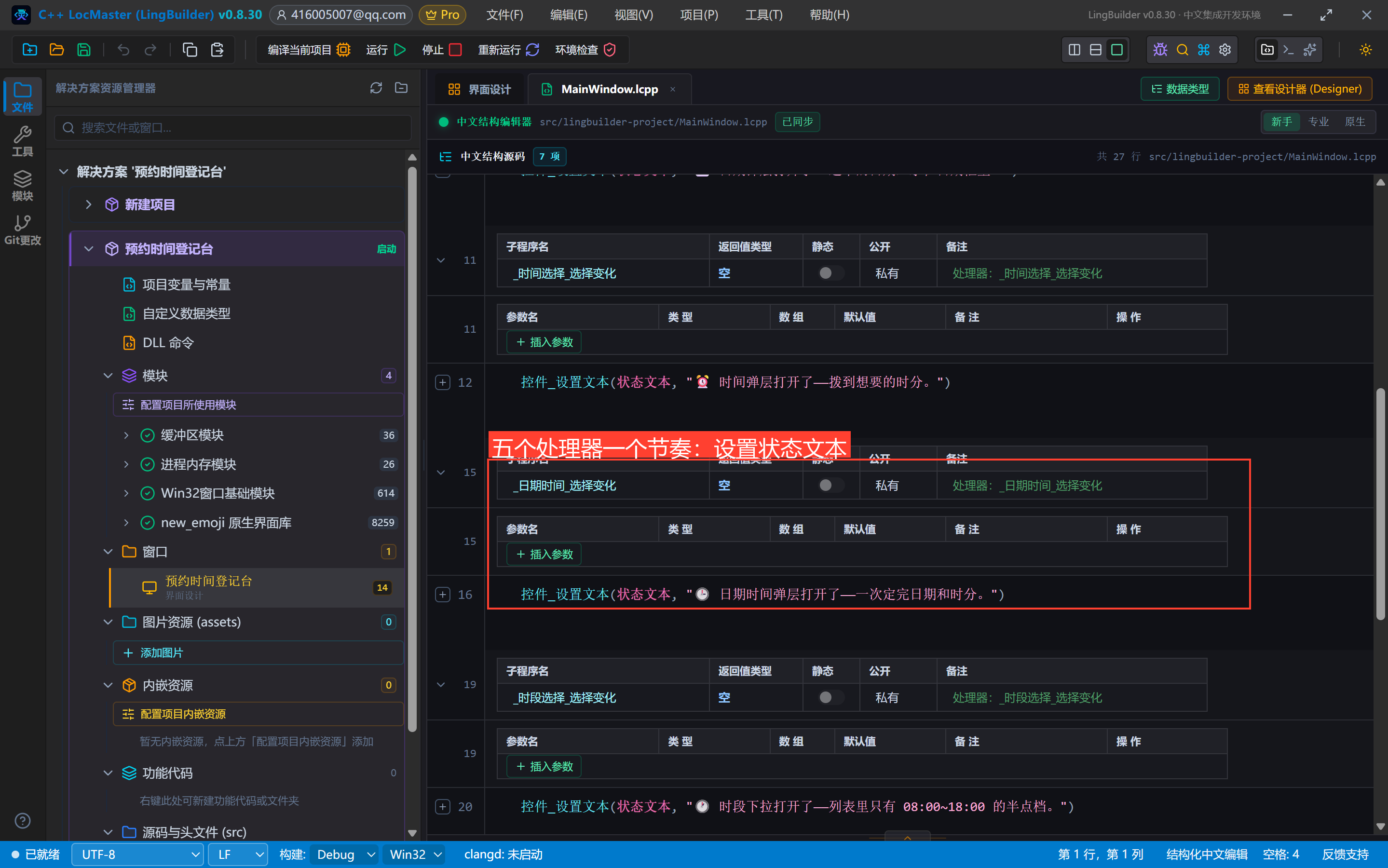Open the 帮助(H) menu
This screenshot has width=1388, height=868.
pyautogui.click(x=829, y=15)
